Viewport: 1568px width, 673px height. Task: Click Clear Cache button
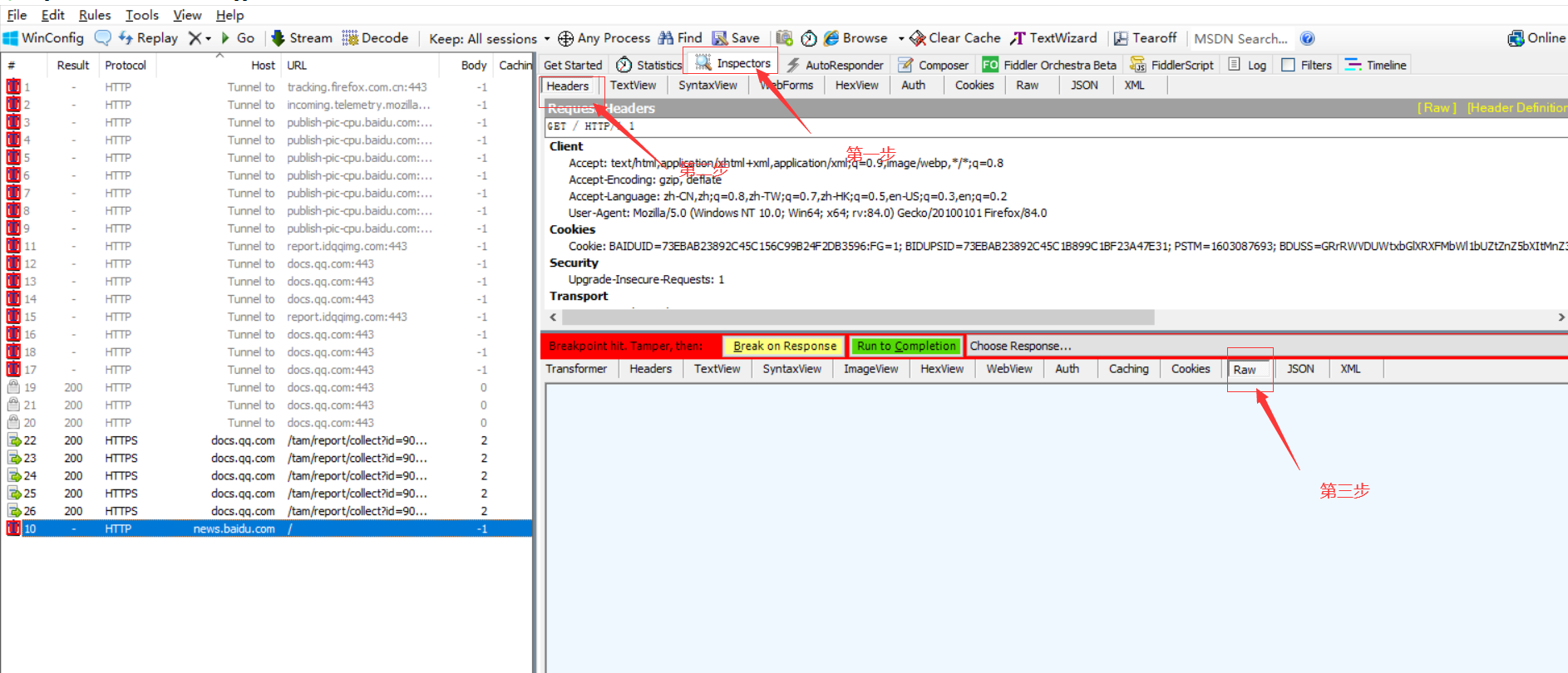click(x=955, y=38)
